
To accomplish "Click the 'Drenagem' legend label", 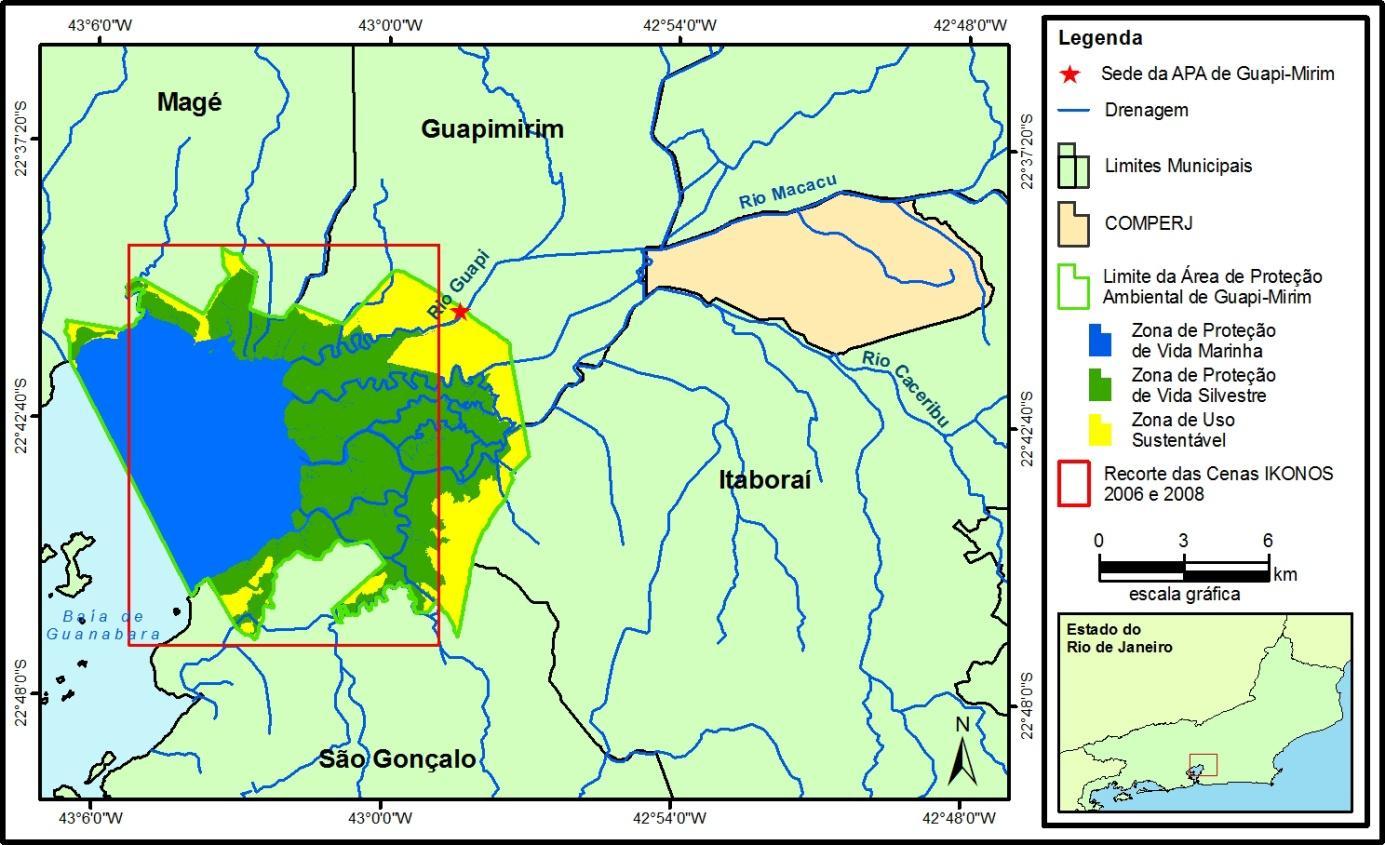I will tap(1145, 110).
